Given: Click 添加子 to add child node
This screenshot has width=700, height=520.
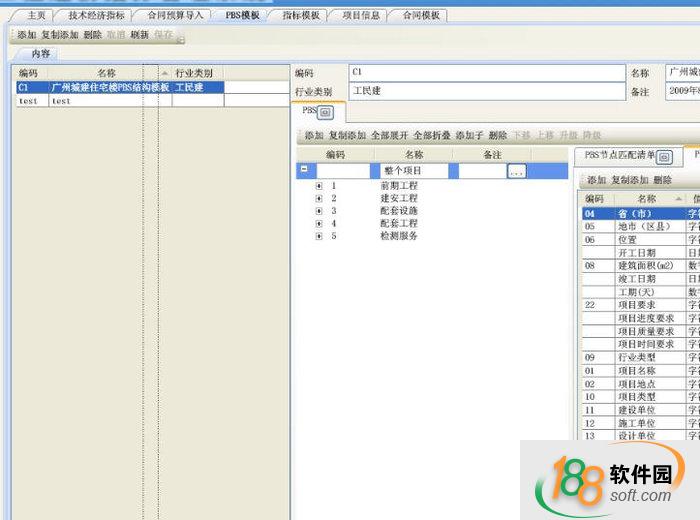Looking at the screenshot, I should point(469,135).
